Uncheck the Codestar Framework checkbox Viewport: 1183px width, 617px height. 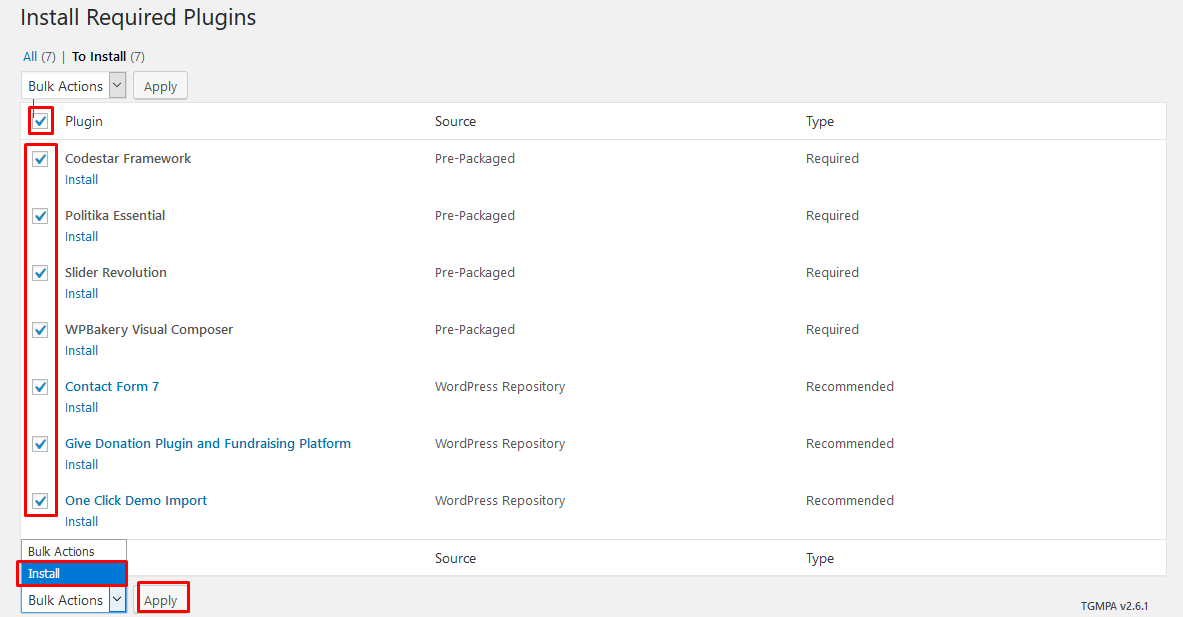click(41, 159)
